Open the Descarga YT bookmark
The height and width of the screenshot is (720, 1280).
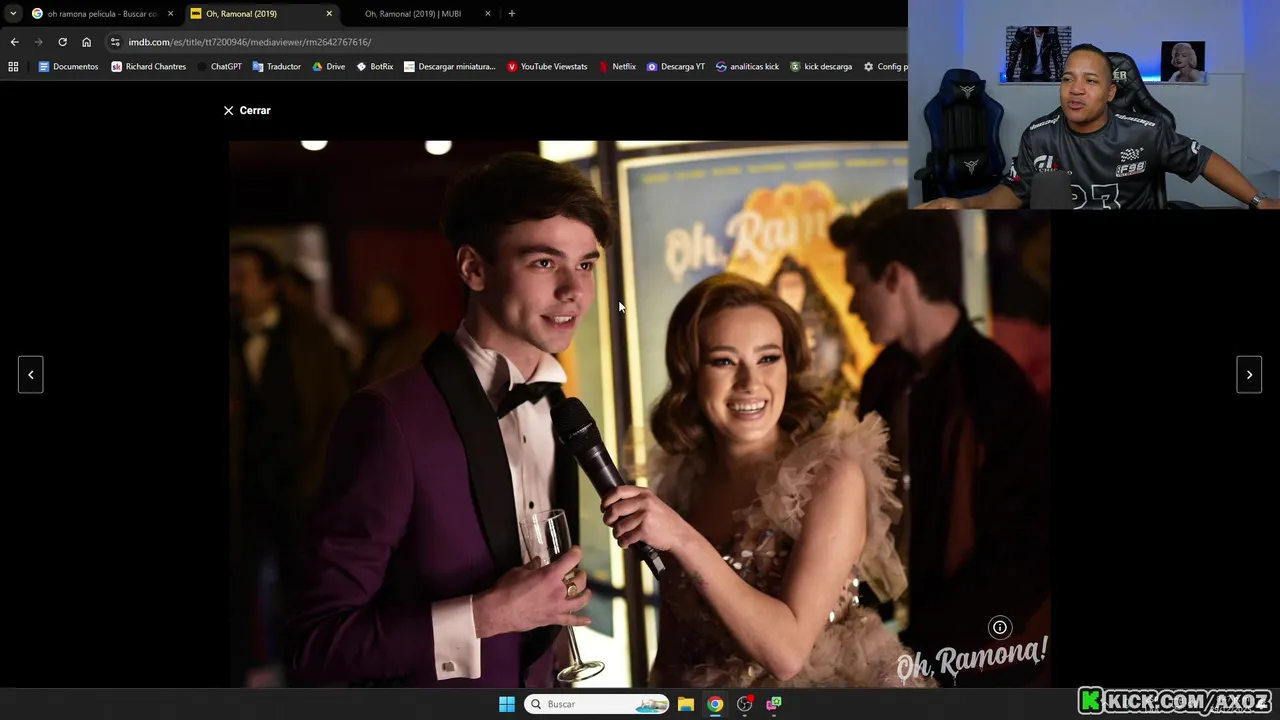point(675,67)
